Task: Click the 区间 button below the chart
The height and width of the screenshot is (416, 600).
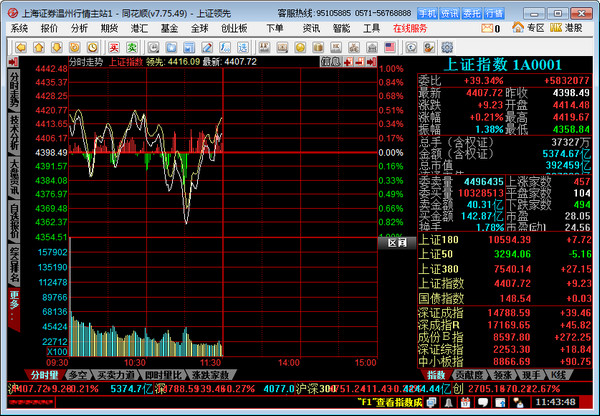Action: [x=395, y=242]
